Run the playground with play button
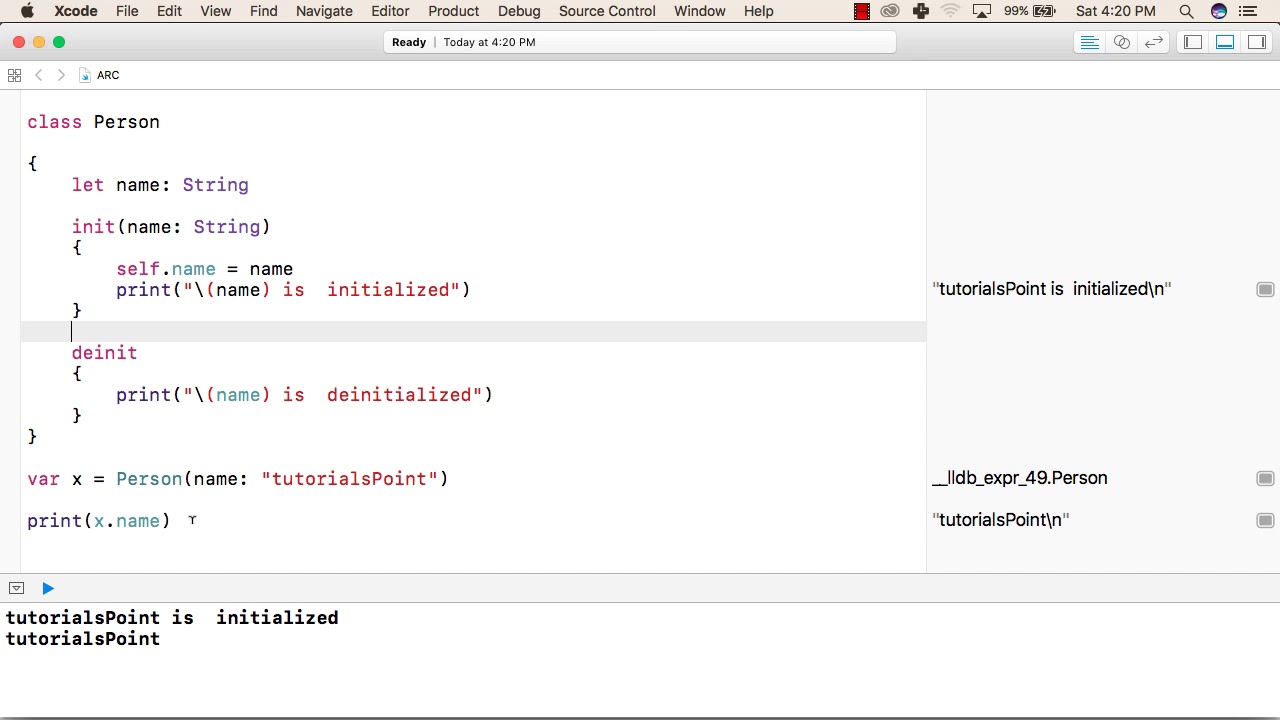The width and height of the screenshot is (1280, 720). click(48, 588)
